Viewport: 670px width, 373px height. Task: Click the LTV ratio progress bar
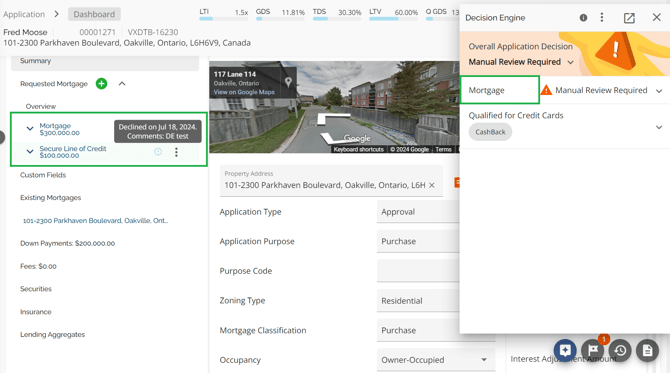tap(394, 19)
